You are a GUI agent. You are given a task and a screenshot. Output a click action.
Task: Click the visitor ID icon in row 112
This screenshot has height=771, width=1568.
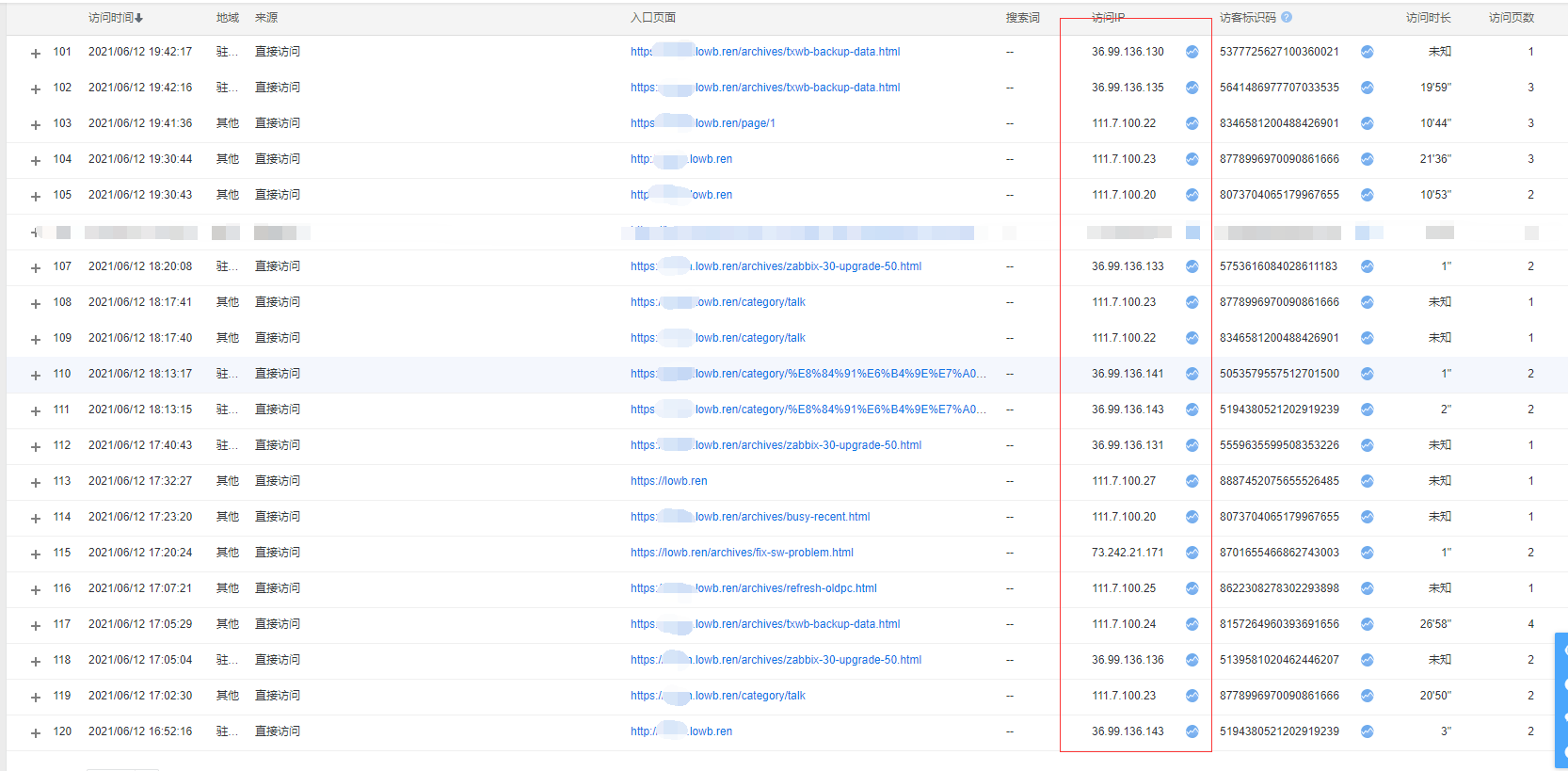click(x=1367, y=445)
